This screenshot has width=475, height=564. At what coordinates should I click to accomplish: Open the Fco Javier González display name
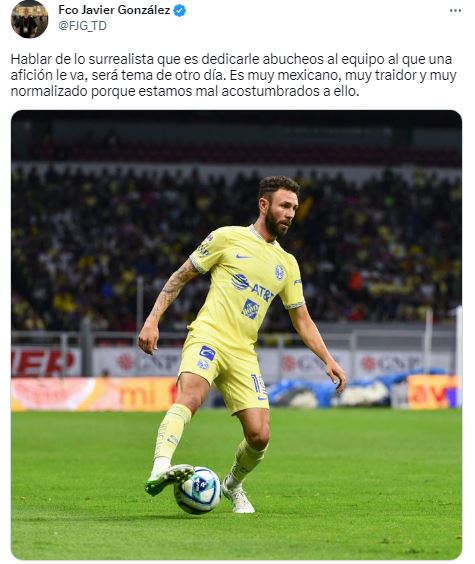[114, 10]
